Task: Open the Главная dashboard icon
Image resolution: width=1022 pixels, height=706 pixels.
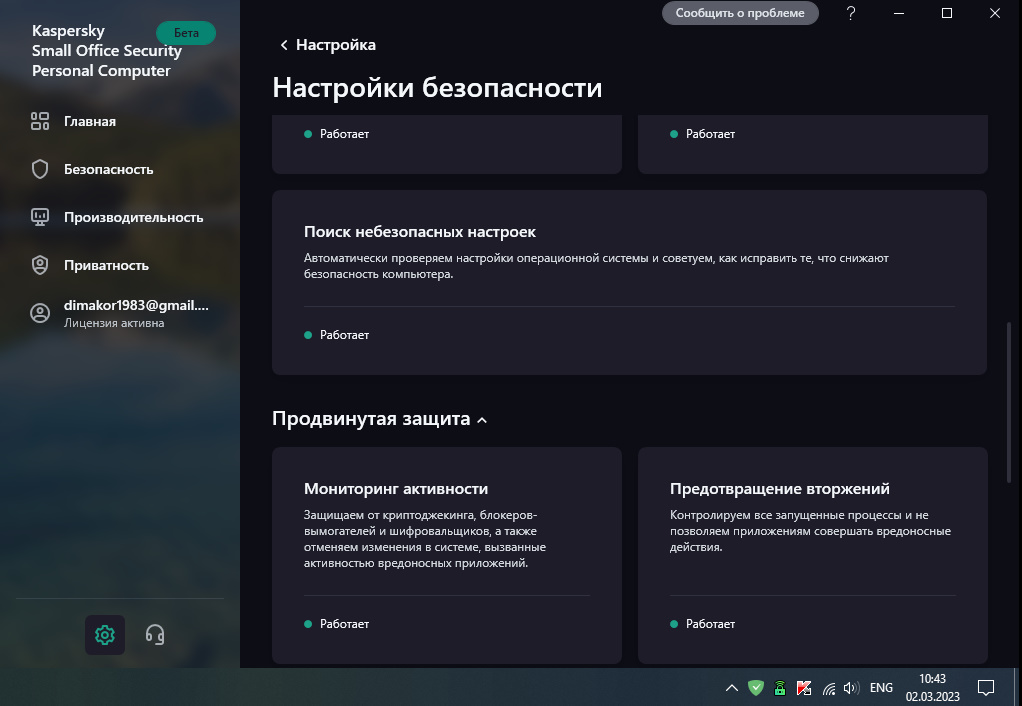Action: click(40, 121)
